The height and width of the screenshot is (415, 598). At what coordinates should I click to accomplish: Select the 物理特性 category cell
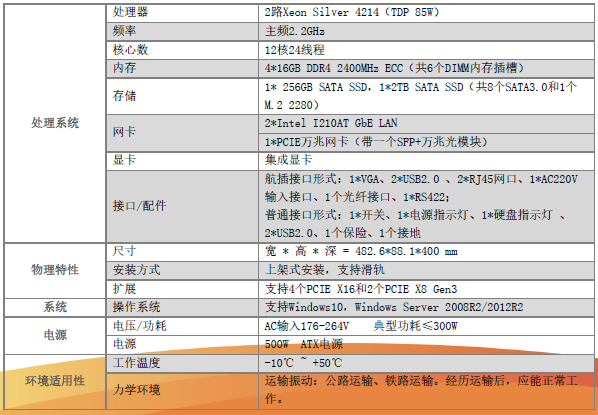pos(55,270)
